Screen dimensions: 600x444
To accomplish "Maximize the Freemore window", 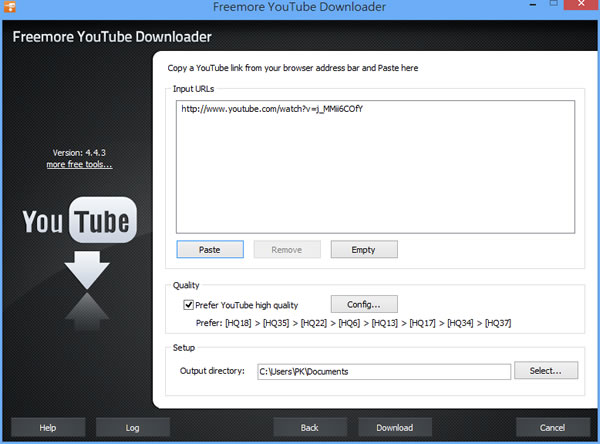I will coord(553,3).
